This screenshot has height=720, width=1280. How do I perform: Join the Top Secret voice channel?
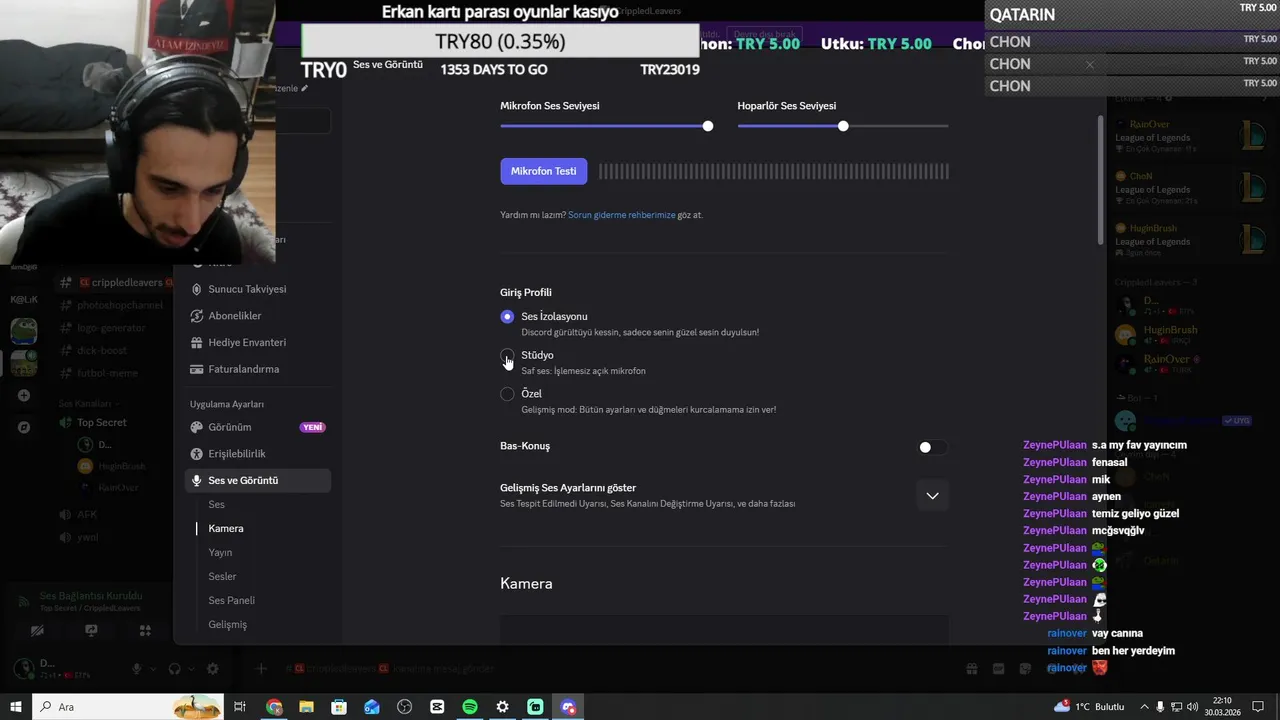[102, 423]
